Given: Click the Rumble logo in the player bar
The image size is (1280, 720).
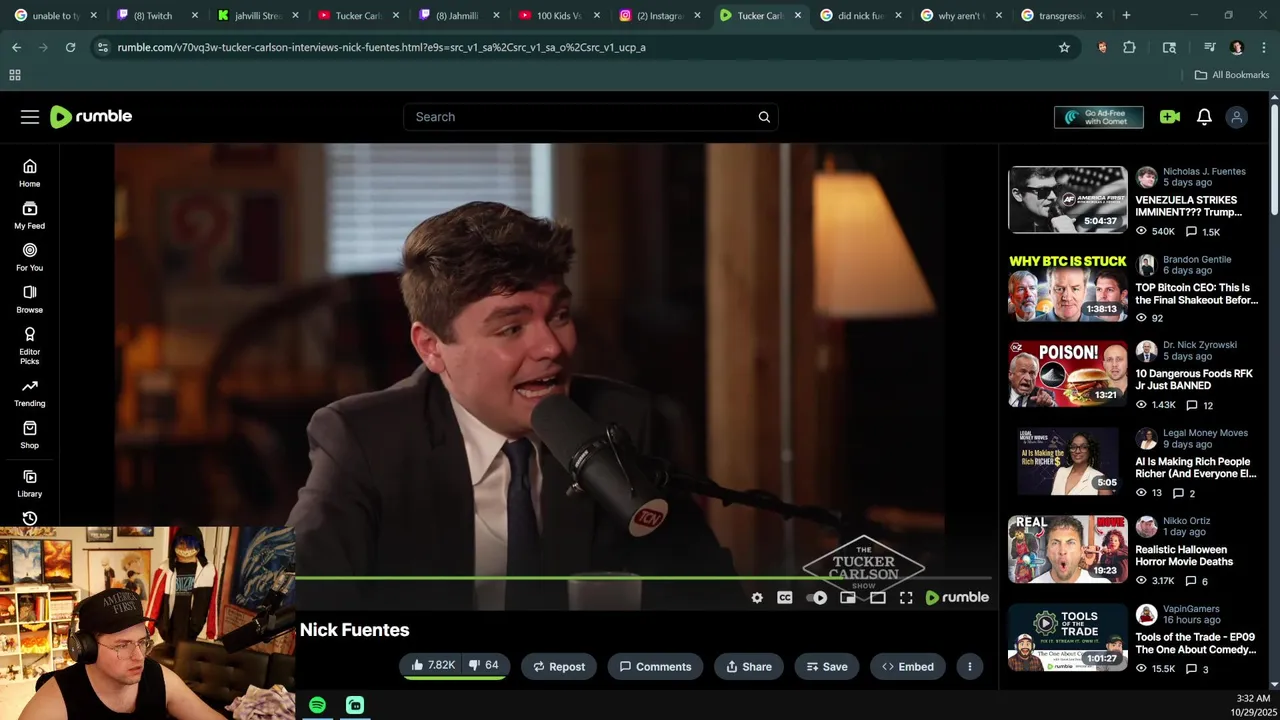Looking at the screenshot, I should pos(957,598).
